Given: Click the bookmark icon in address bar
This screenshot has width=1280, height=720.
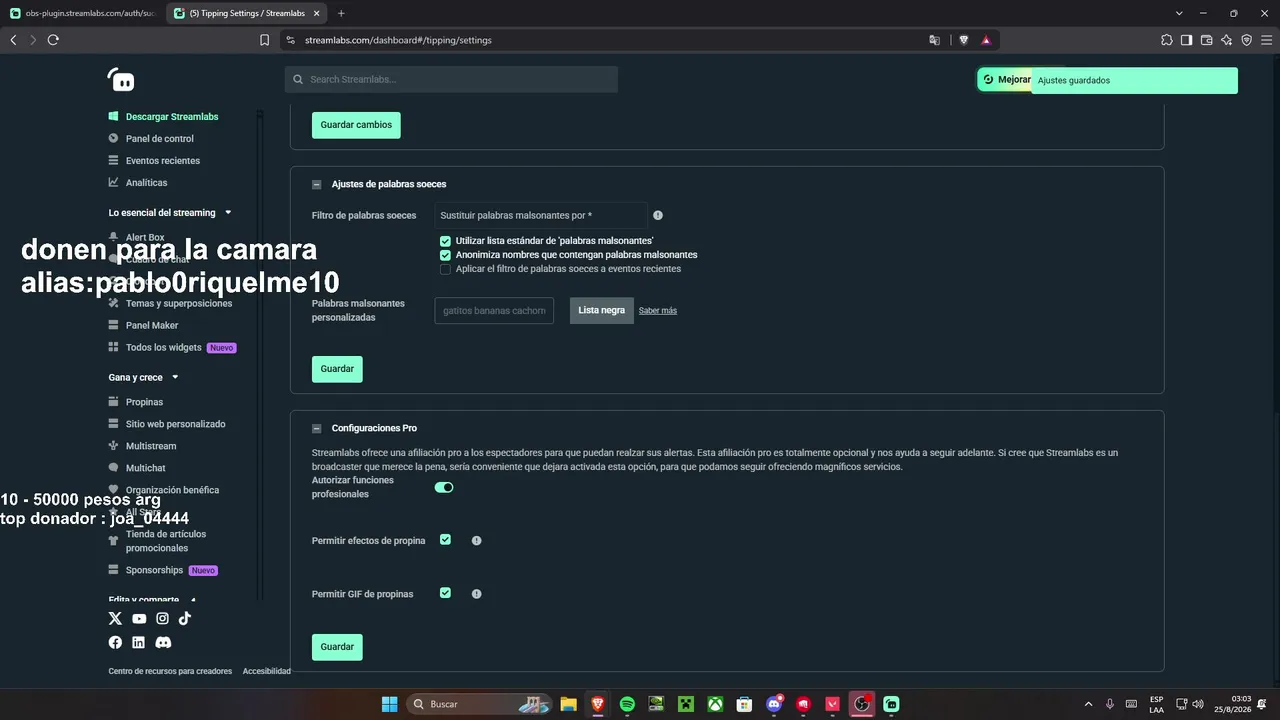Looking at the screenshot, I should (264, 40).
